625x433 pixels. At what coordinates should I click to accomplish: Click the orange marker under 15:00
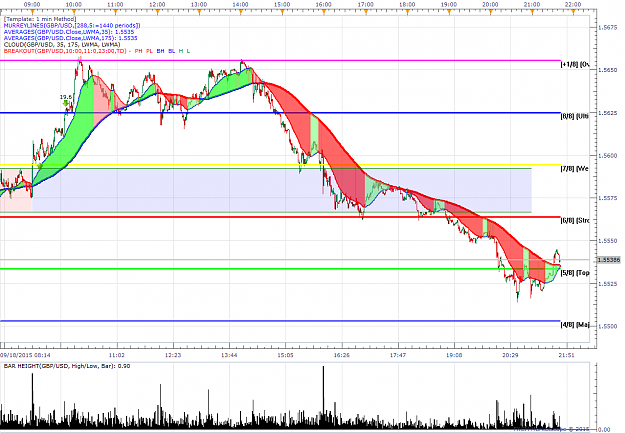pos(282,13)
